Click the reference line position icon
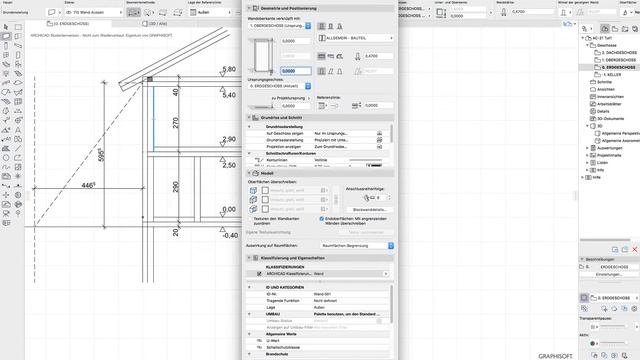 click(x=322, y=106)
